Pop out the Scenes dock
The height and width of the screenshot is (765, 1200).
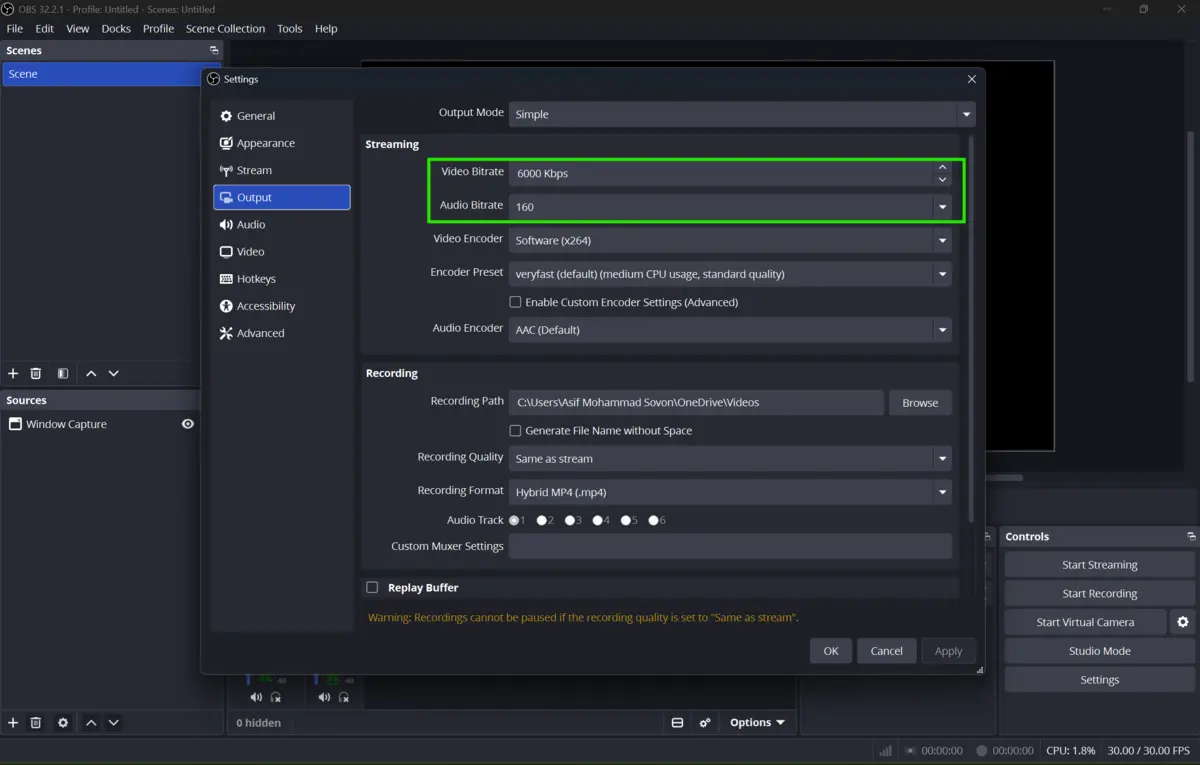[213, 50]
